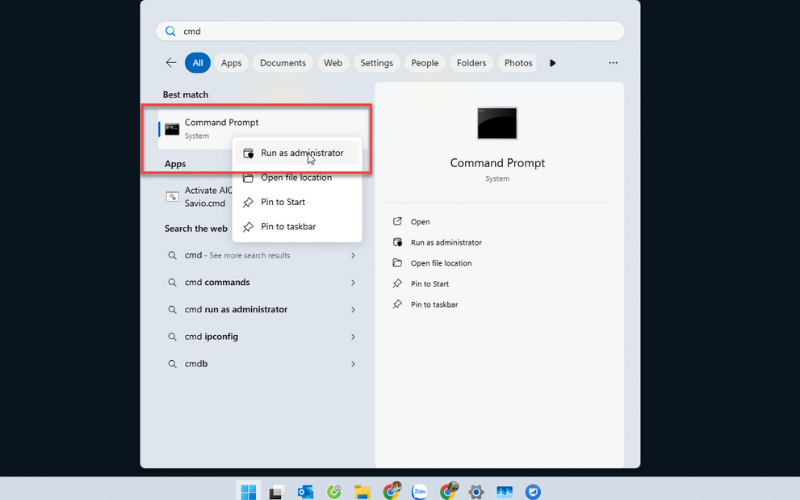The image size is (800, 500).
Task: Click the pin icon beside context menu Pin to taskbar
Action: [x=248, y=227]
